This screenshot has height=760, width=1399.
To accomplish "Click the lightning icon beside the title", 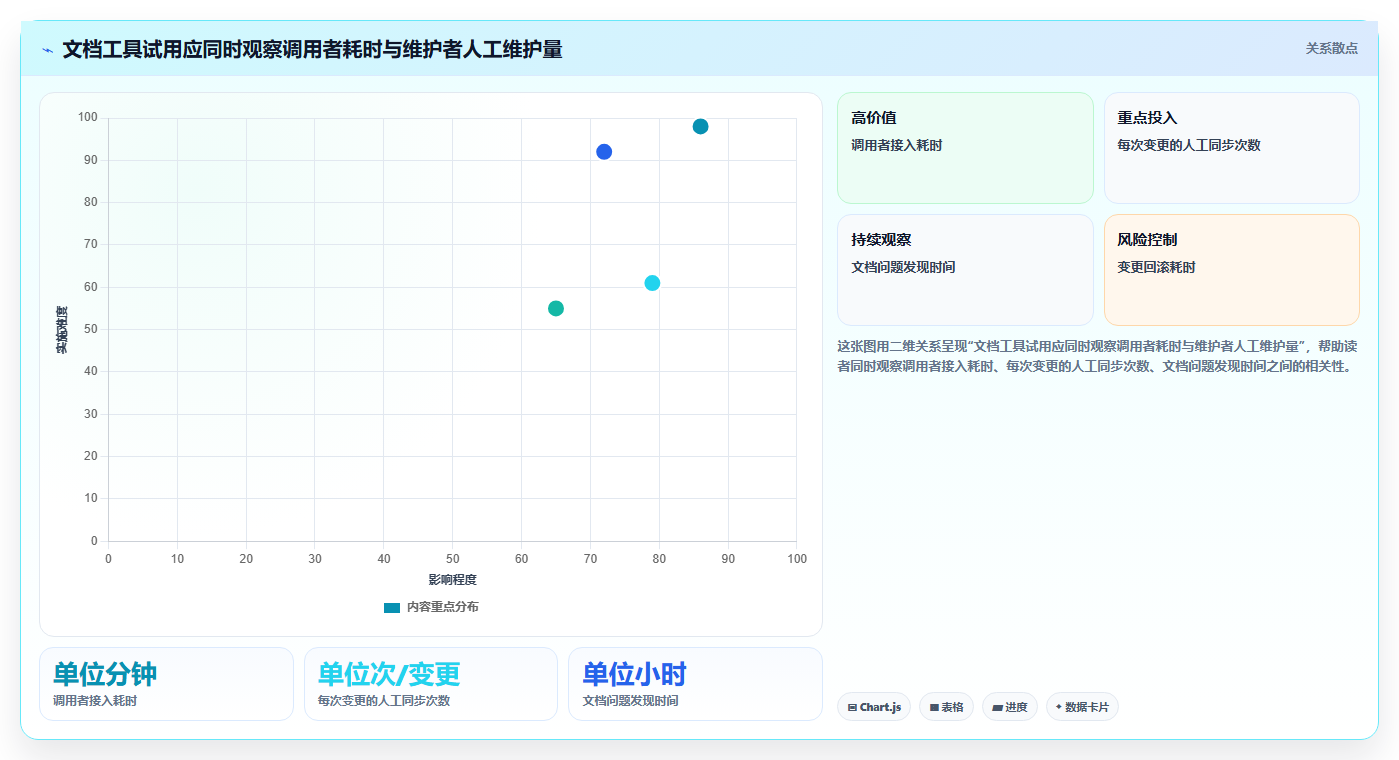I will pyautogui.click(x=48, y=50).
